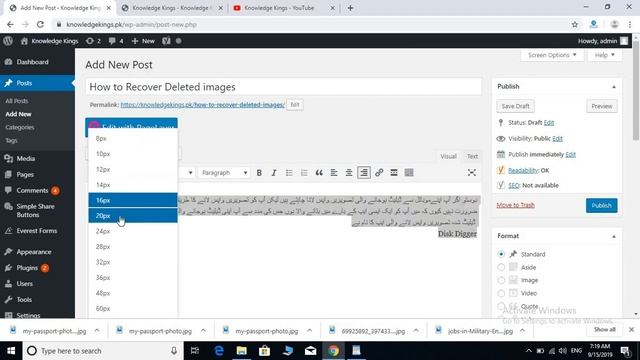Switch to the Visual editor tab
Image resolution: width=640 pixels, height=360 pixels.
click(448, 156)
